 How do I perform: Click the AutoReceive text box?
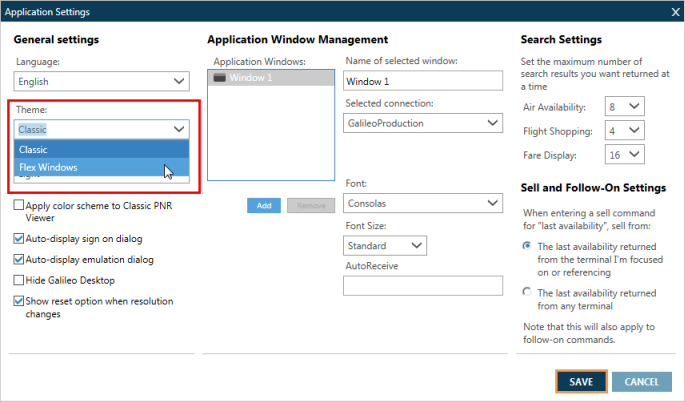[x=422, y=286]
